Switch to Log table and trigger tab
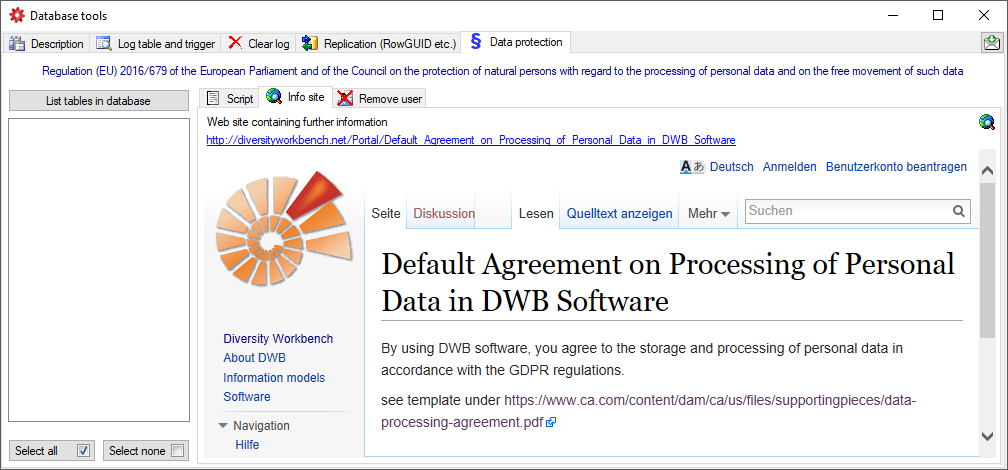1008x470 pixels. coord(156,44)
